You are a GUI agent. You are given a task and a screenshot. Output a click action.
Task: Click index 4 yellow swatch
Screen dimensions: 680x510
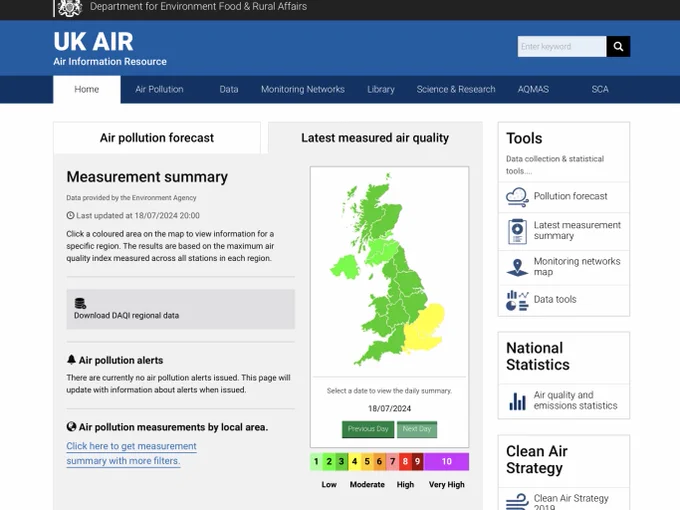[x=354, y=461]
